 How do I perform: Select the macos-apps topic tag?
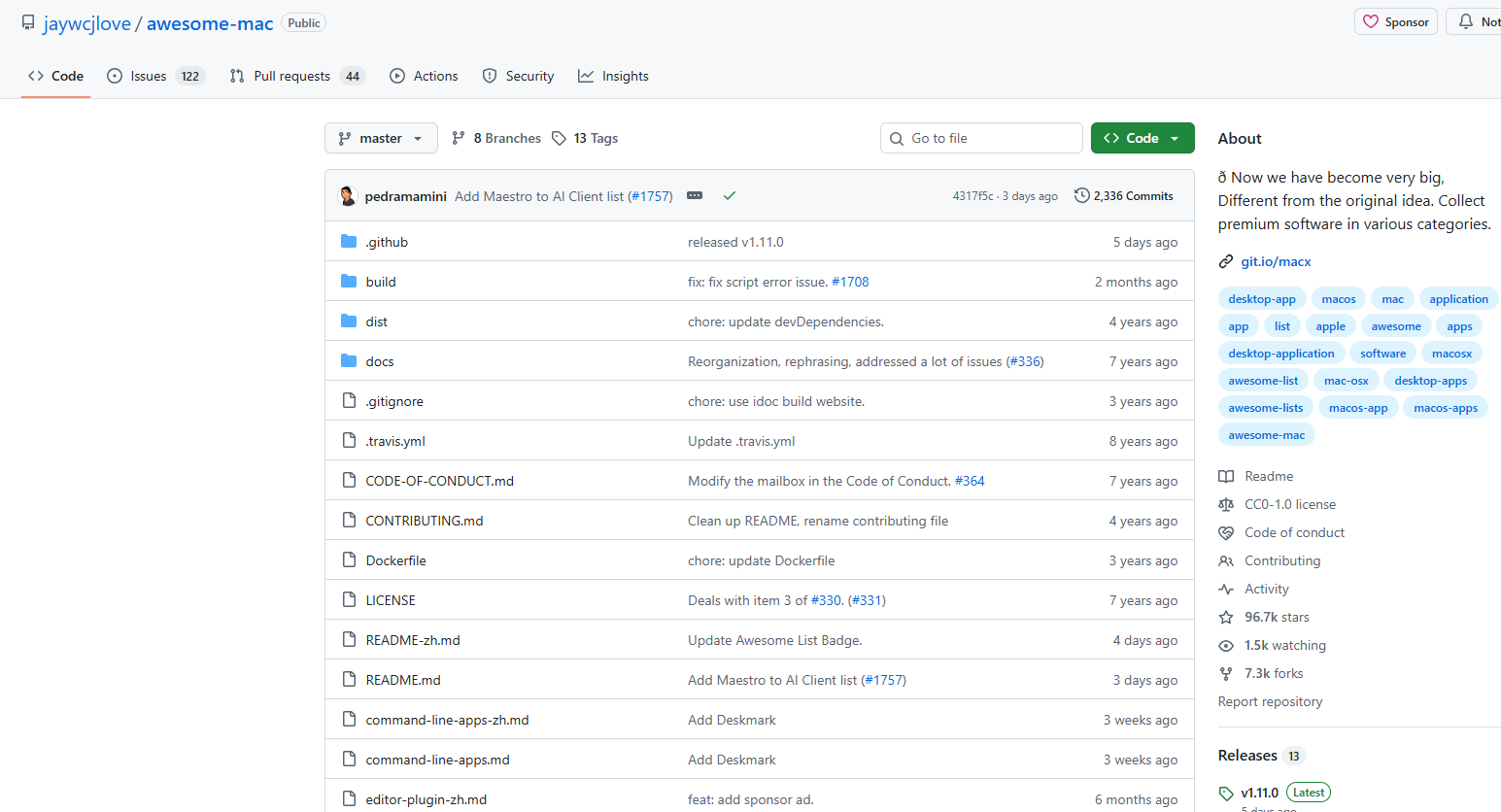tap(1446, 408)
